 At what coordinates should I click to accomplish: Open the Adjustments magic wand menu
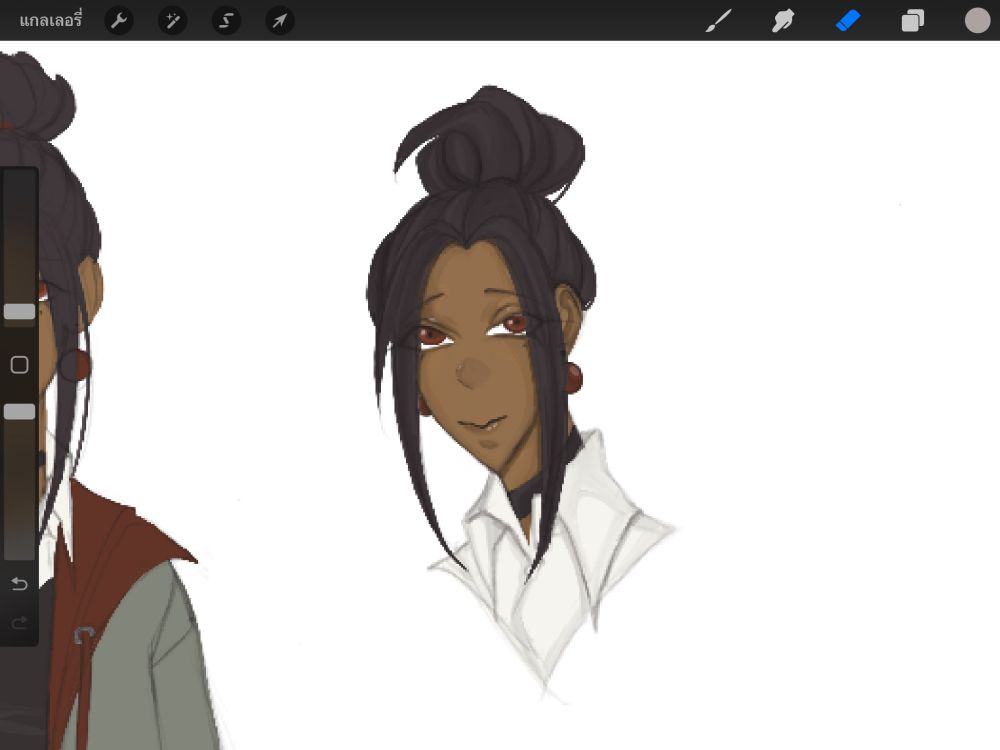(172, 21)
